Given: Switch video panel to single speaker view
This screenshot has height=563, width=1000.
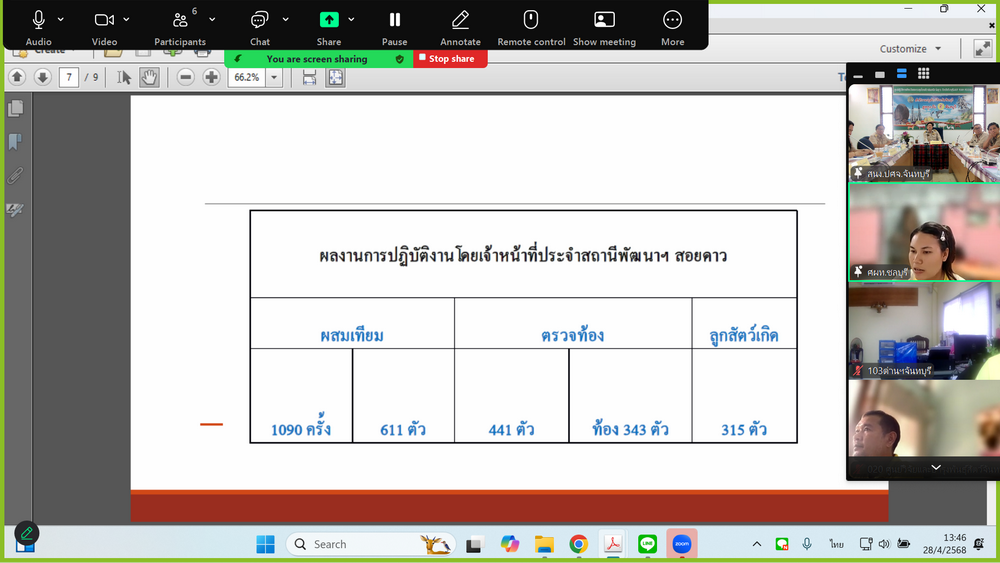Looking at the screenshot, I should [880, 74].
